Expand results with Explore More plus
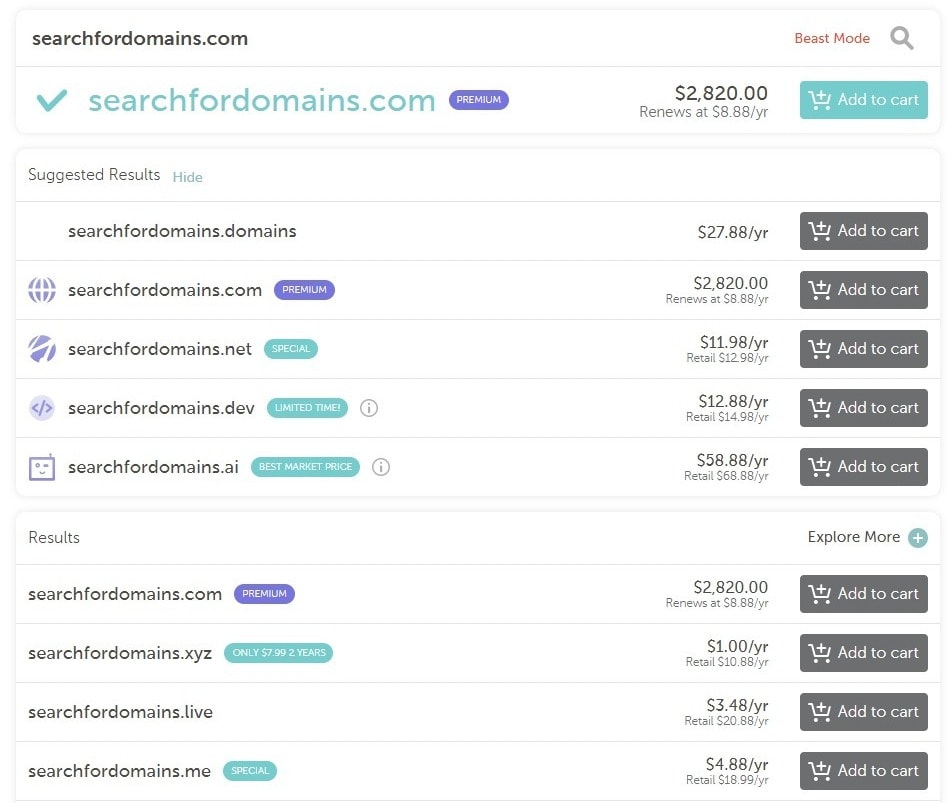951x803 pixels. coord(918,537)
